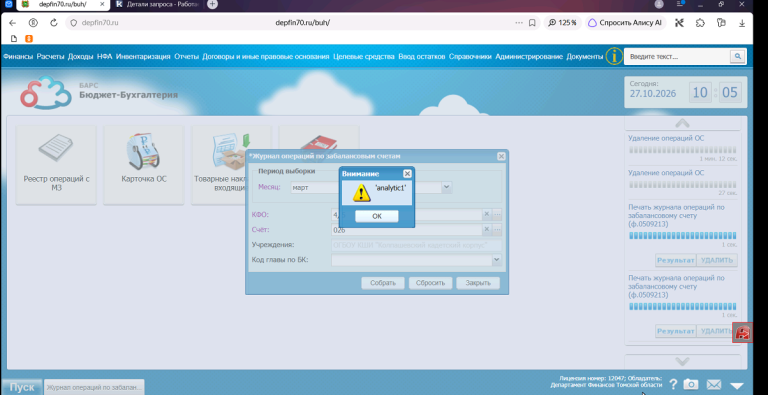Image resolution: width=768 pixels, height=395 pixels.
Task: Open a new browser tab with plus
Action: (x=212, y=4)
